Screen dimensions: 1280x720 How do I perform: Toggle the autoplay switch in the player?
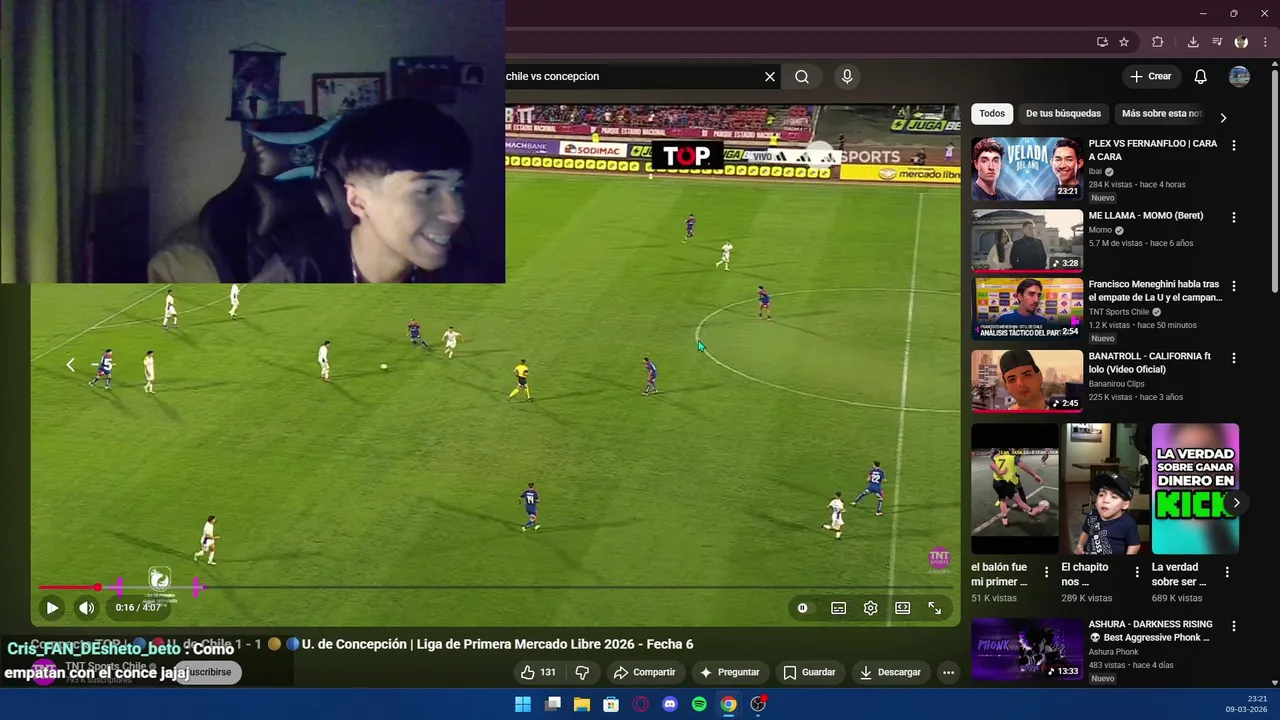(802, 608)
